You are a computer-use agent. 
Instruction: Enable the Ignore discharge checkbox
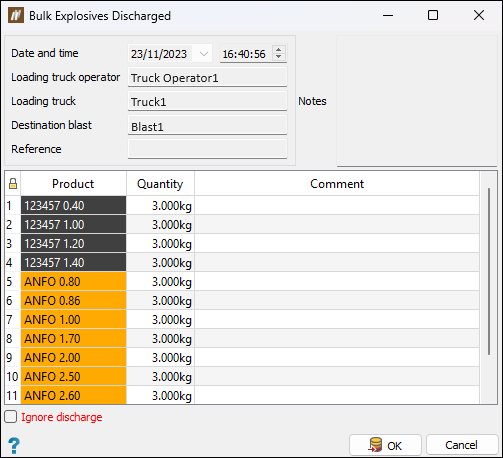pos(11,417)
